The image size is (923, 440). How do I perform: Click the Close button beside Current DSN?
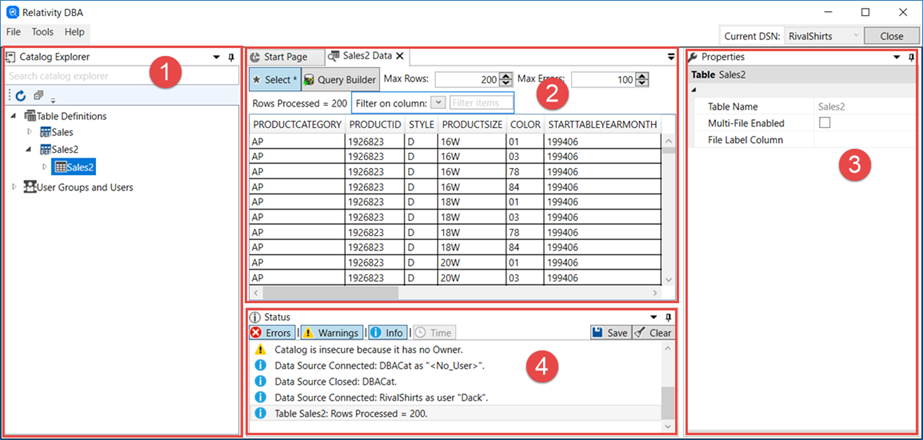coord(891,35)
